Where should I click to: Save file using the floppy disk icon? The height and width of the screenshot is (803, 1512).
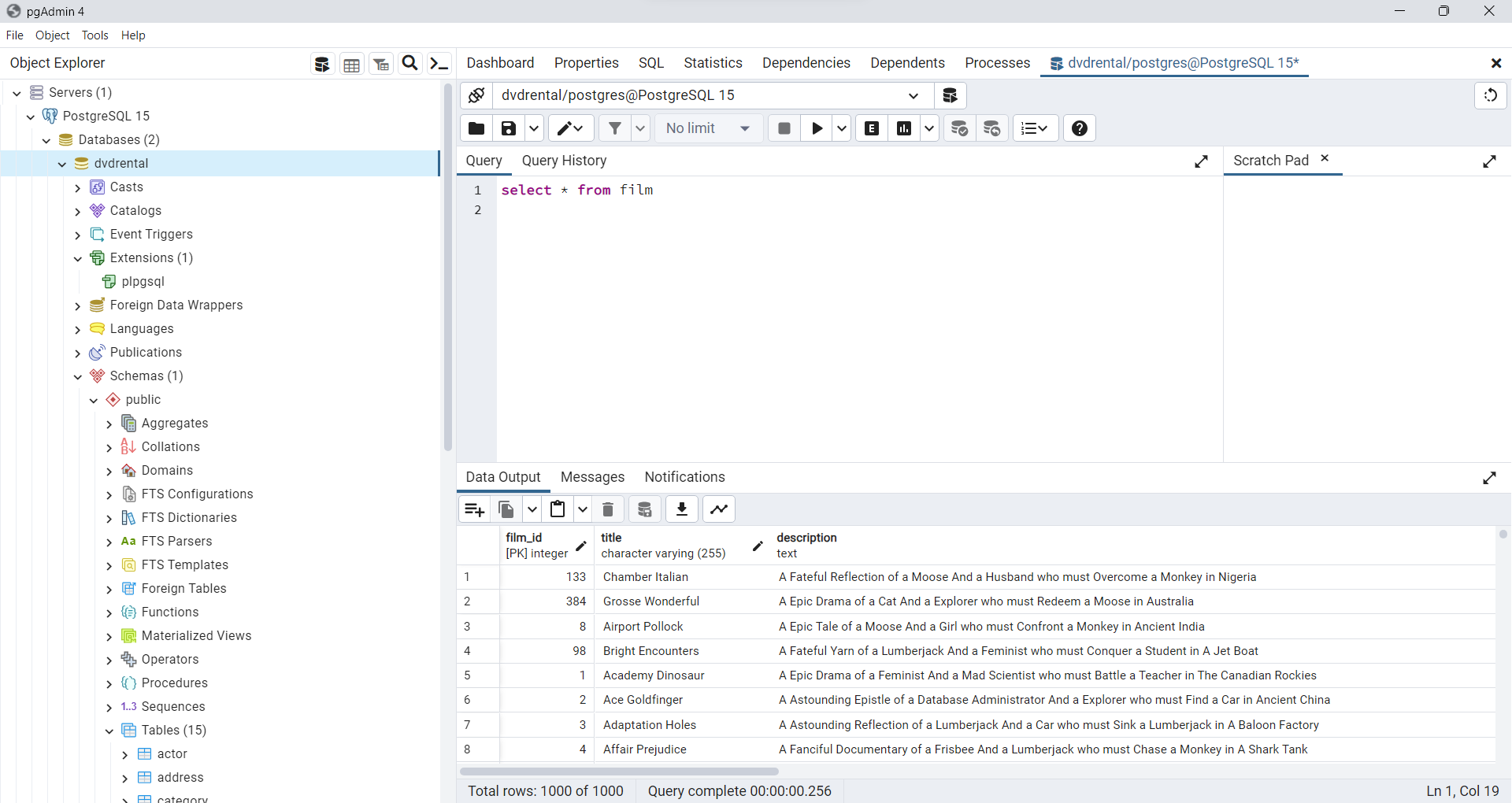point(509,128)
